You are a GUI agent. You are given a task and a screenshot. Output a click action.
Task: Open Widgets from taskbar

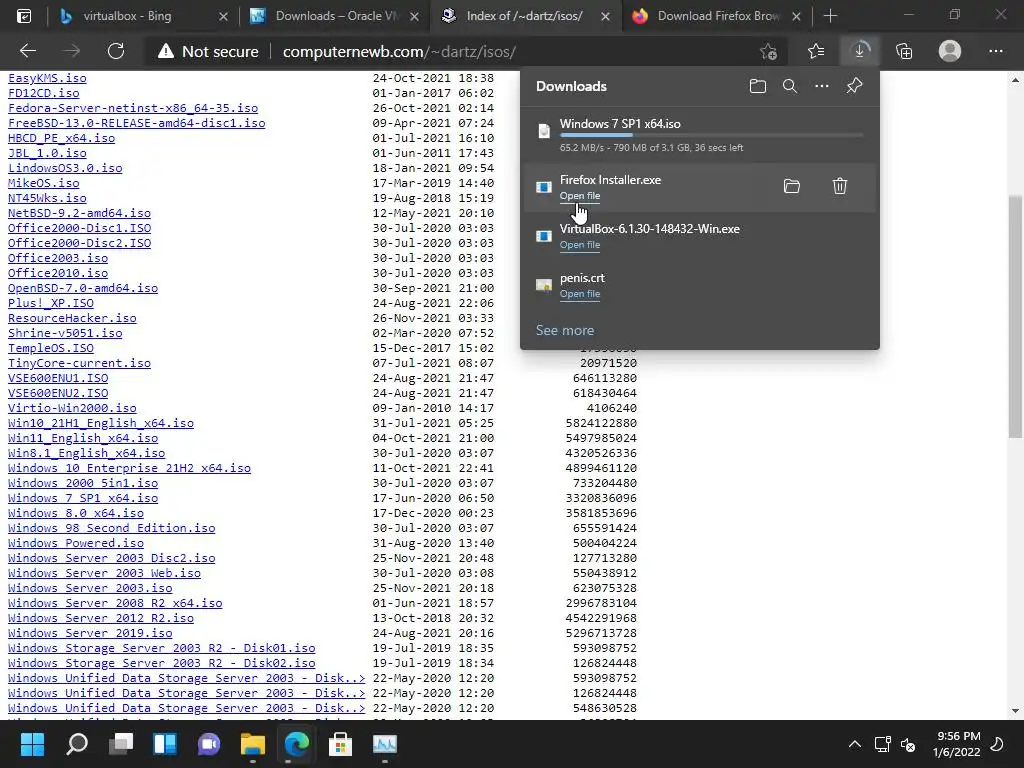(165, 744)
